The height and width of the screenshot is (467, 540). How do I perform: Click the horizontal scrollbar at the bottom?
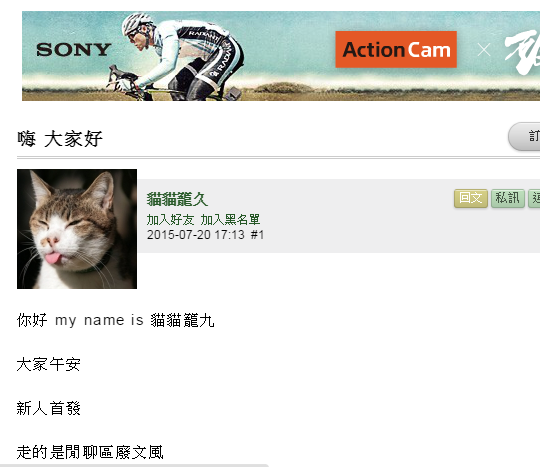[x=134, y=465]
